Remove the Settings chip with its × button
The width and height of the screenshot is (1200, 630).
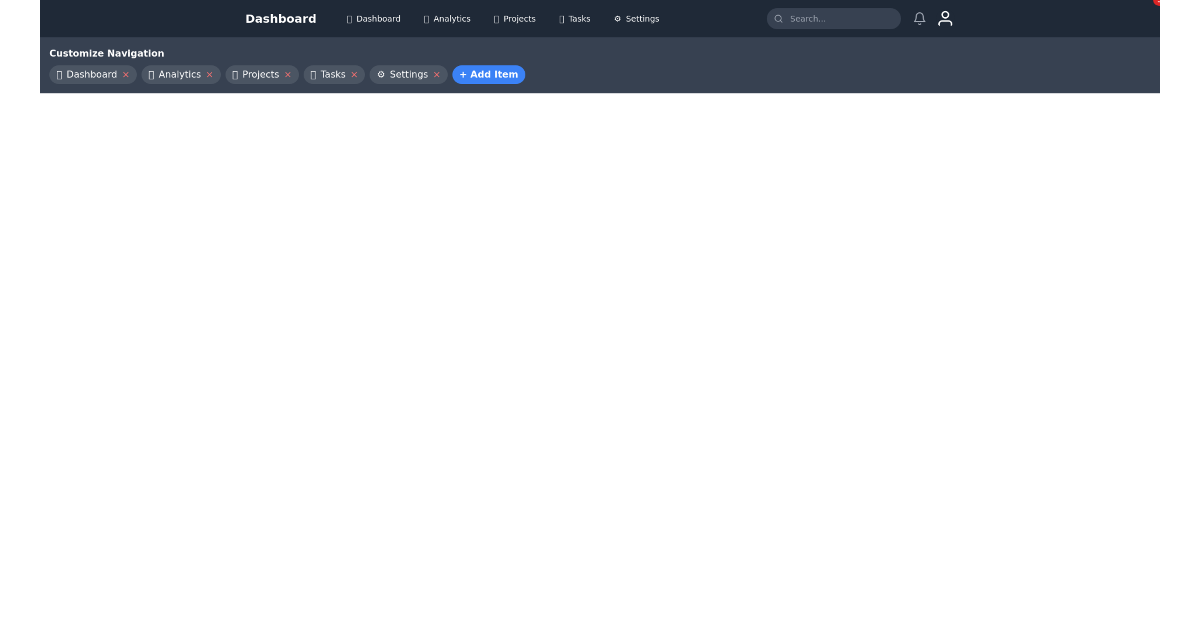437,74
